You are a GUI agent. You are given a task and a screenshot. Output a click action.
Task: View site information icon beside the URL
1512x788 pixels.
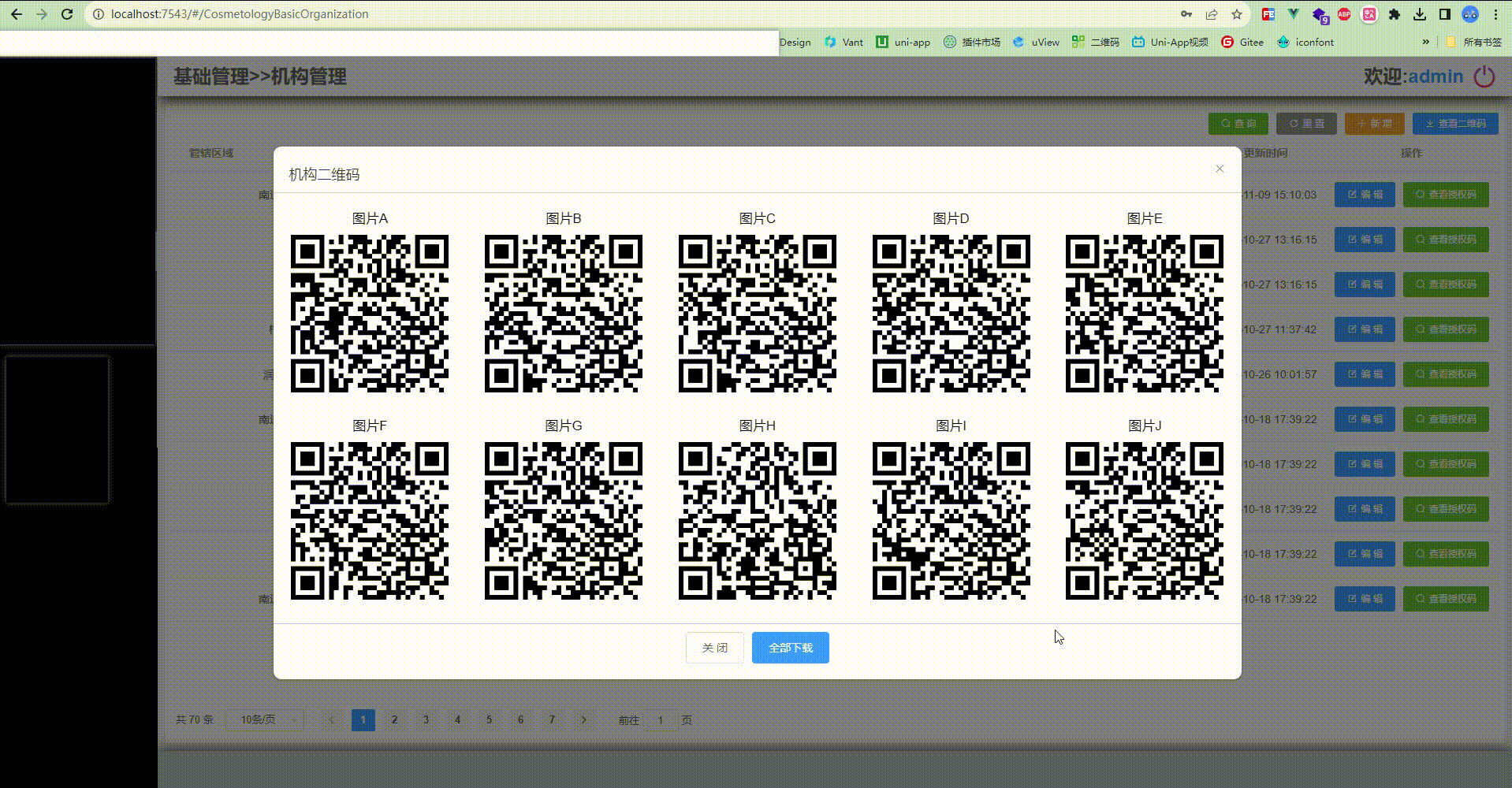click(99, 14)
